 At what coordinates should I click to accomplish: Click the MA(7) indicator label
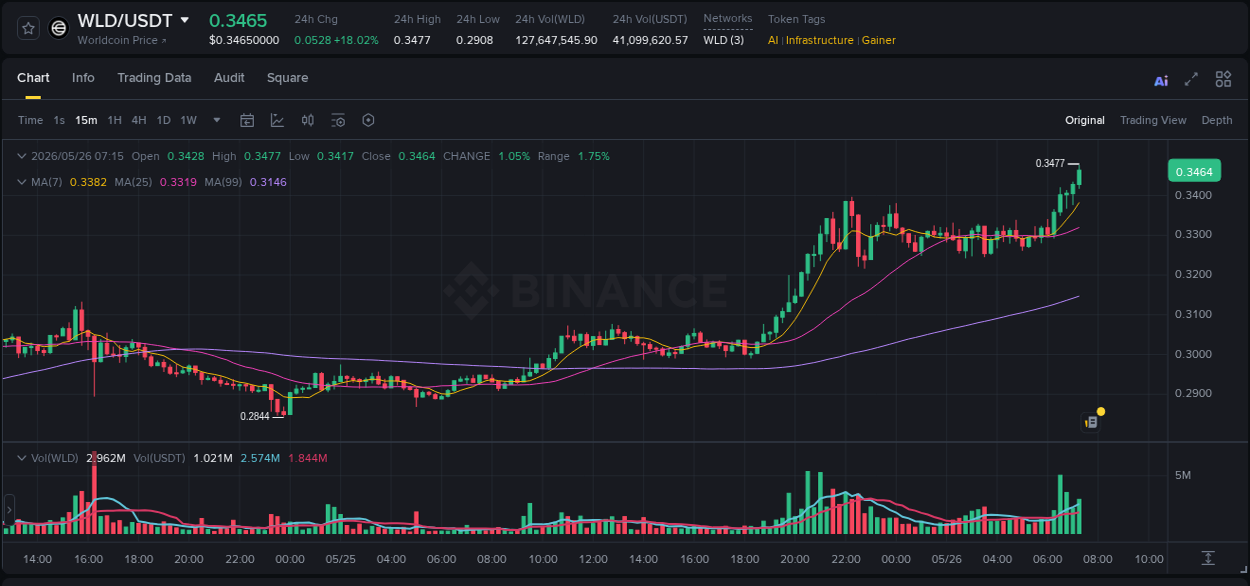pos(47,182)
